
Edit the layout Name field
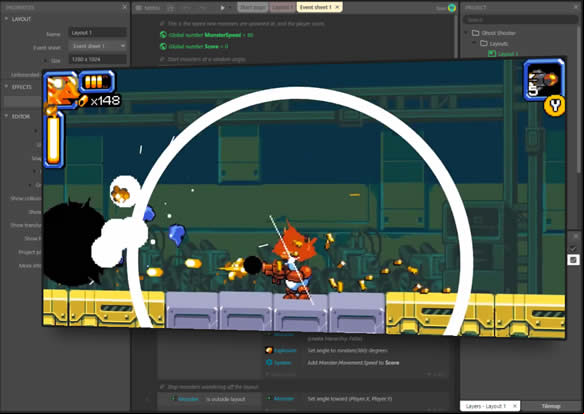click(x=98, y=33)
